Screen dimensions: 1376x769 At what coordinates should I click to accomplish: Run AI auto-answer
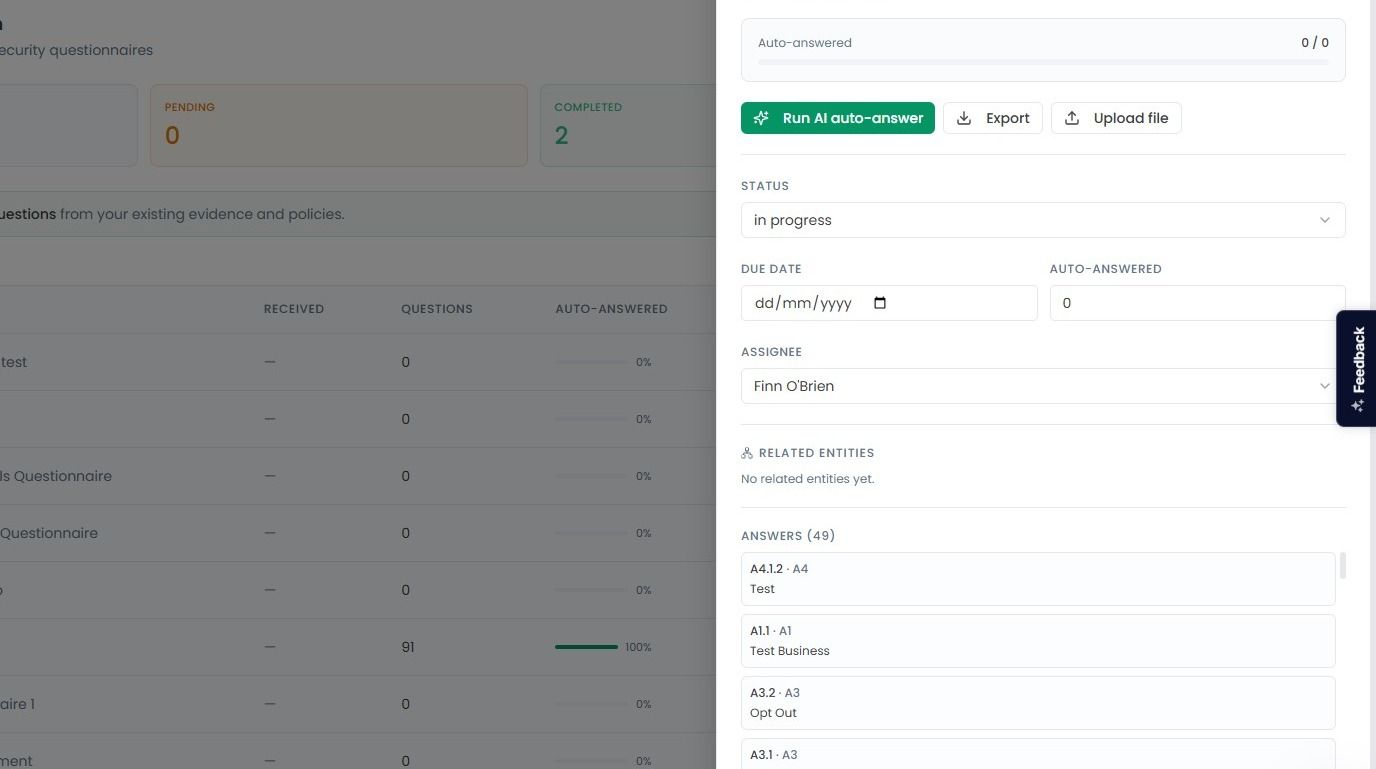(x=838, y=118)
